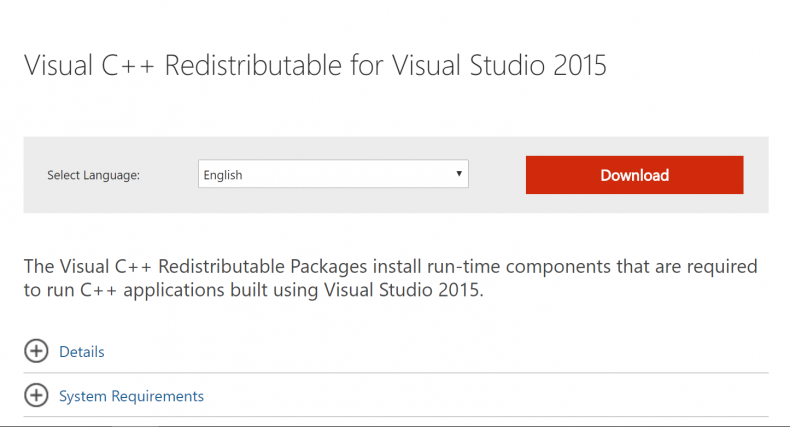The height and width of the screenshot is (427, 790).
Task: Click the divider line below System Requirements
Action: point(396,416)
